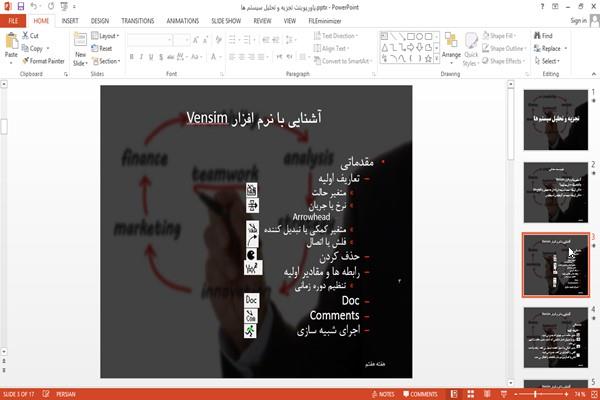Screen dimensions: 600x400
Task: Open the FILE tab
Action: [x=13, y=21]
